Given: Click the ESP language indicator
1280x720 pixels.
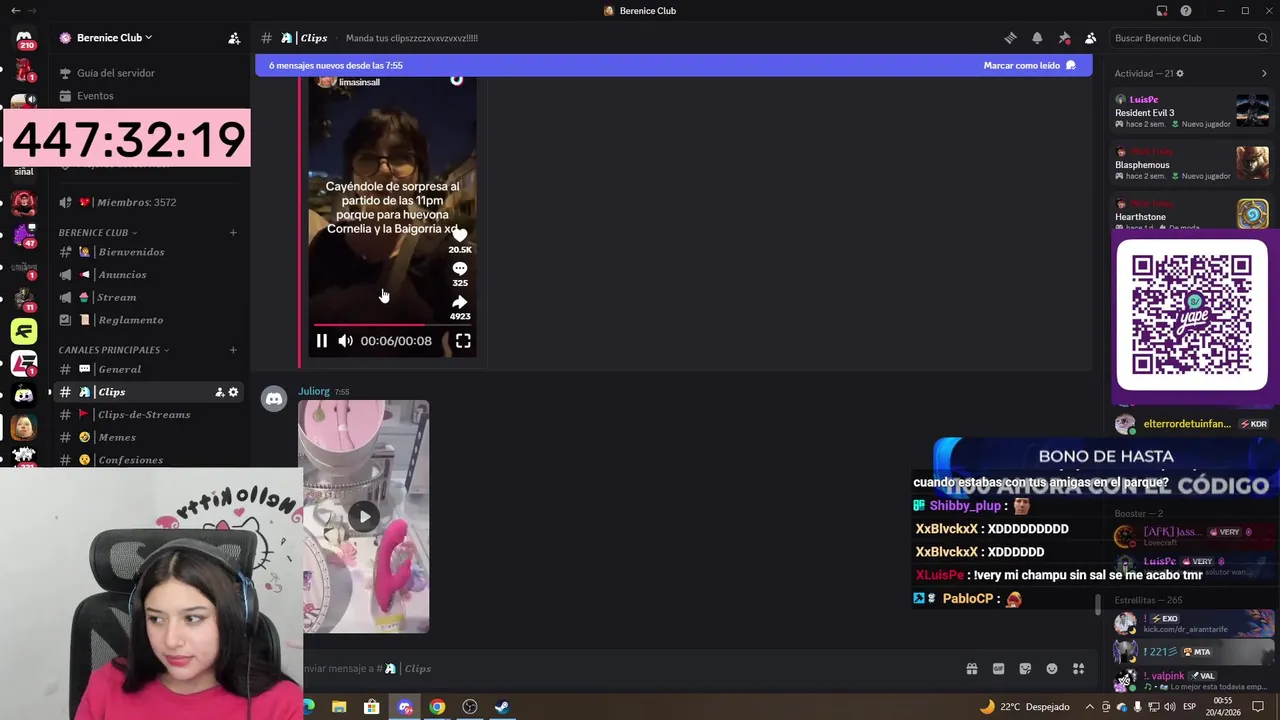Looking at the screenshot, I should pos(1190,707).
